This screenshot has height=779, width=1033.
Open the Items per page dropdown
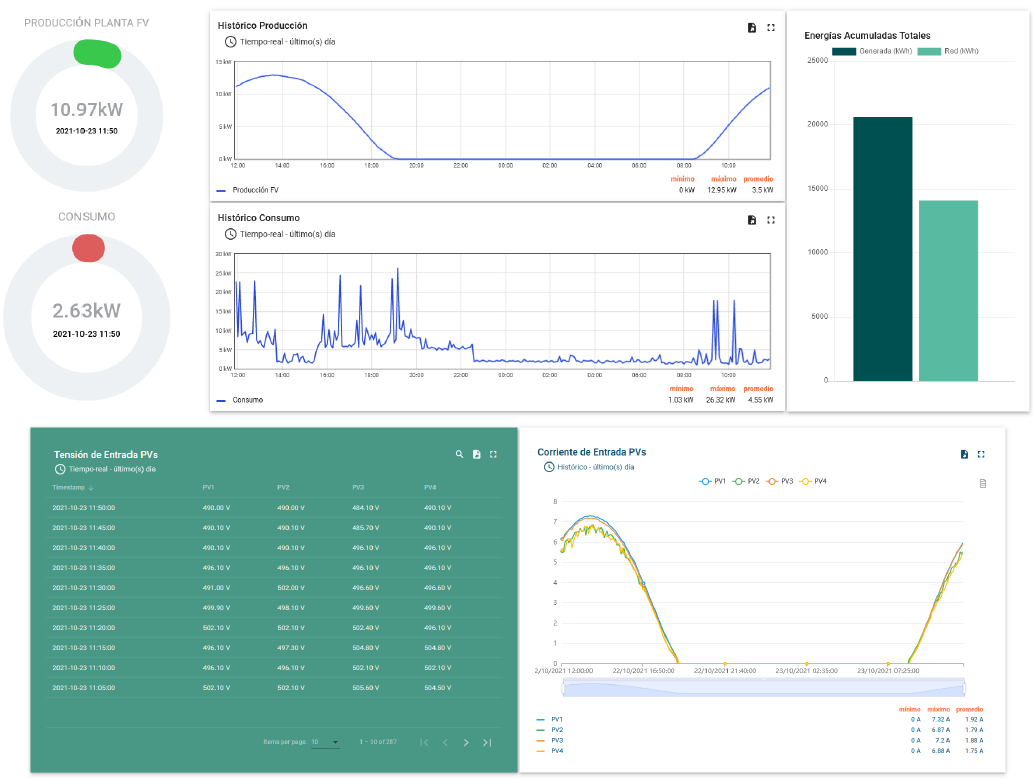point(325,742)
